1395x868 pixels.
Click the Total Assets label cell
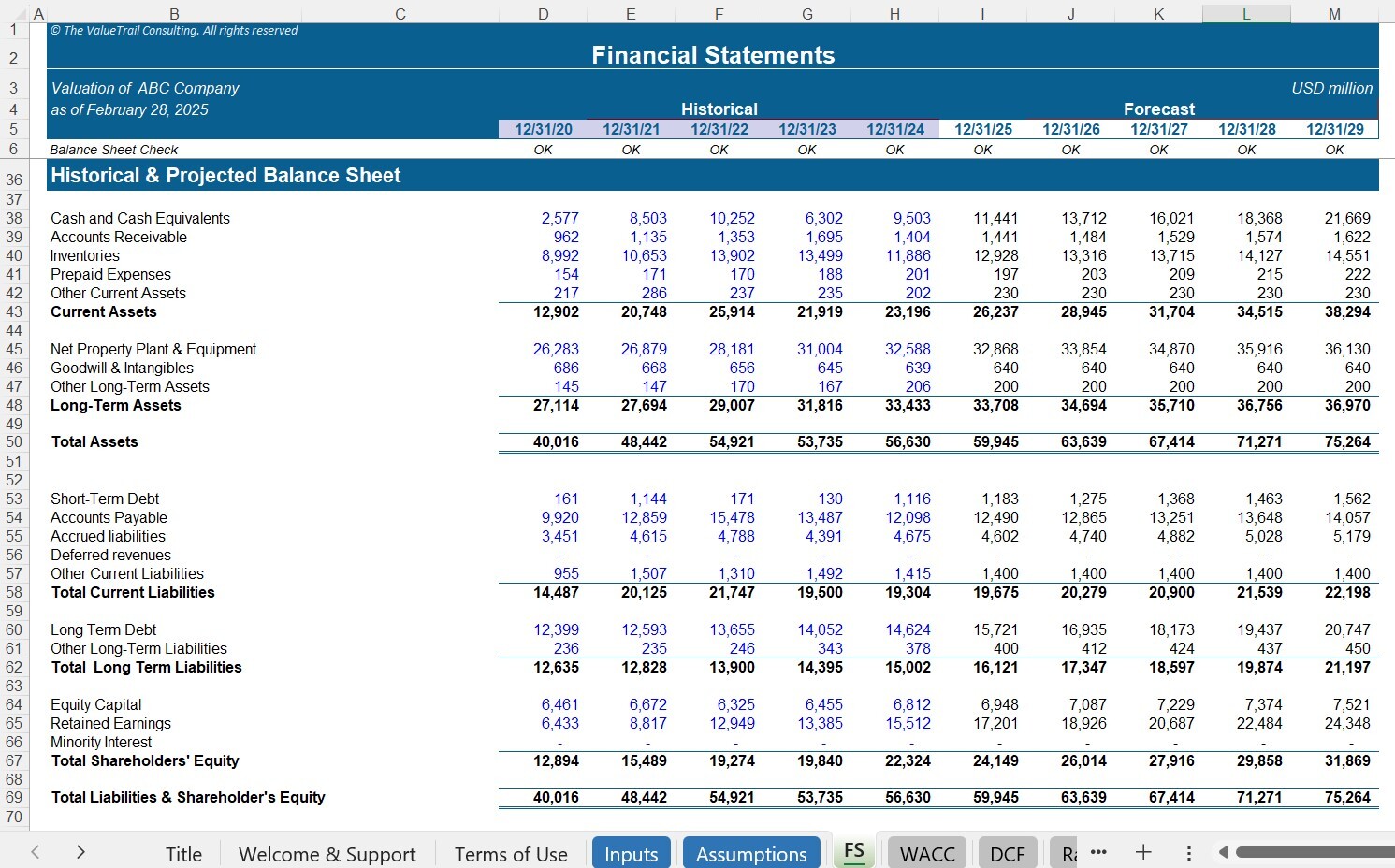[94, 441]
